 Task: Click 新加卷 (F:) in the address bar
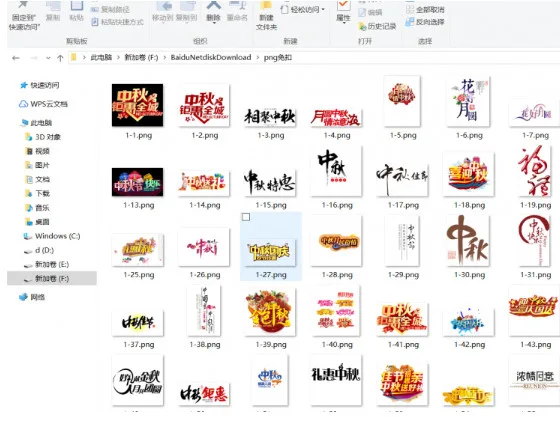click(x=141, y=57)
